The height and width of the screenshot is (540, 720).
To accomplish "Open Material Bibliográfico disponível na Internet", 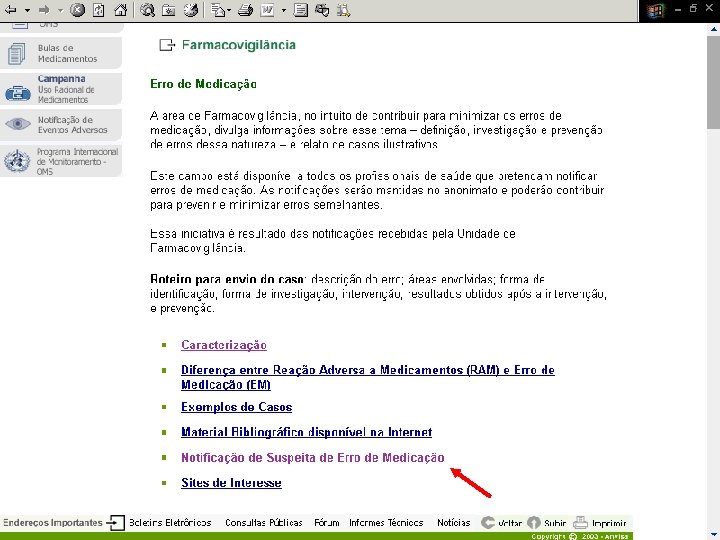I will click(306, 432).
